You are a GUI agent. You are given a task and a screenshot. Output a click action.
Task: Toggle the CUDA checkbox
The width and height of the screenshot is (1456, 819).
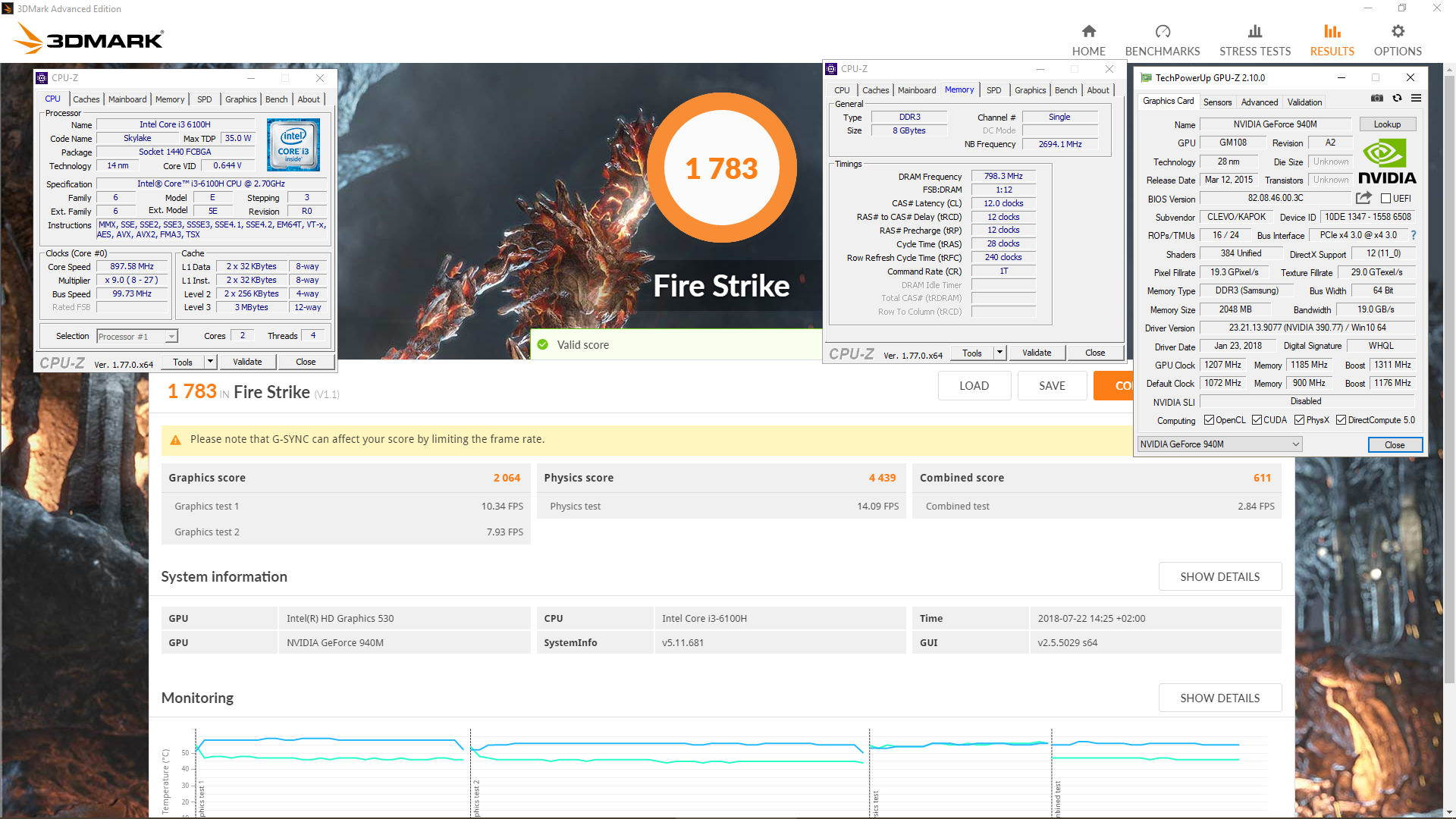pyautogui.click(x=1257, y=420)
